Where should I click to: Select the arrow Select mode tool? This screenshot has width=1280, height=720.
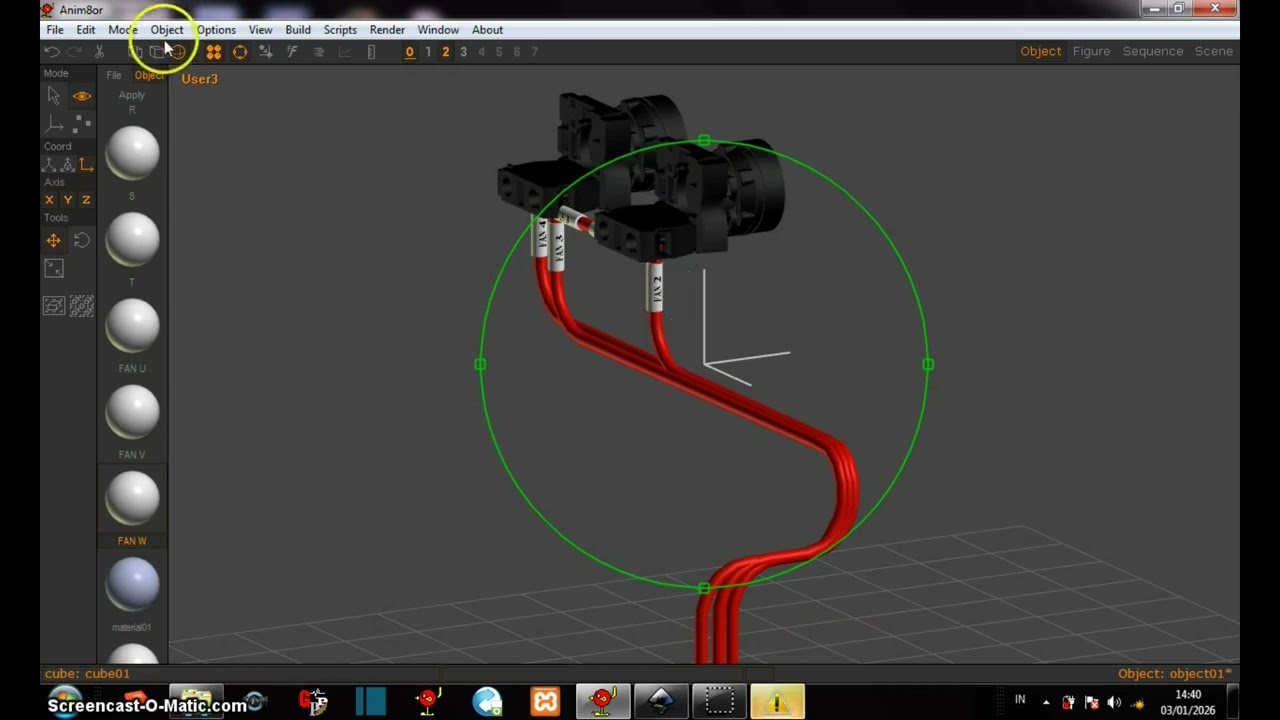(54, 96)
